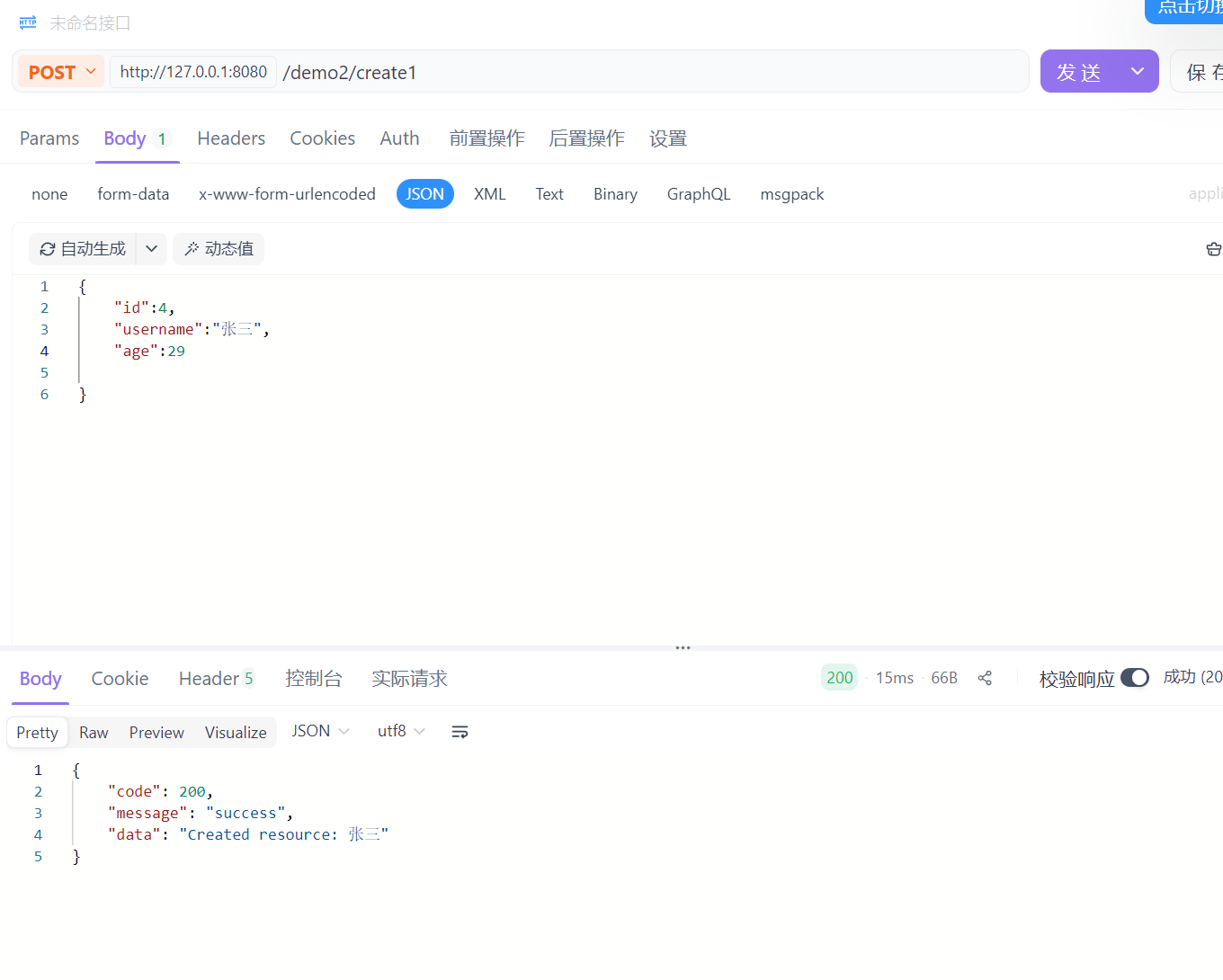Viewport: 1223px width, 980px height.
Task: Click the "age":29 line in editor
Action: 149,351
